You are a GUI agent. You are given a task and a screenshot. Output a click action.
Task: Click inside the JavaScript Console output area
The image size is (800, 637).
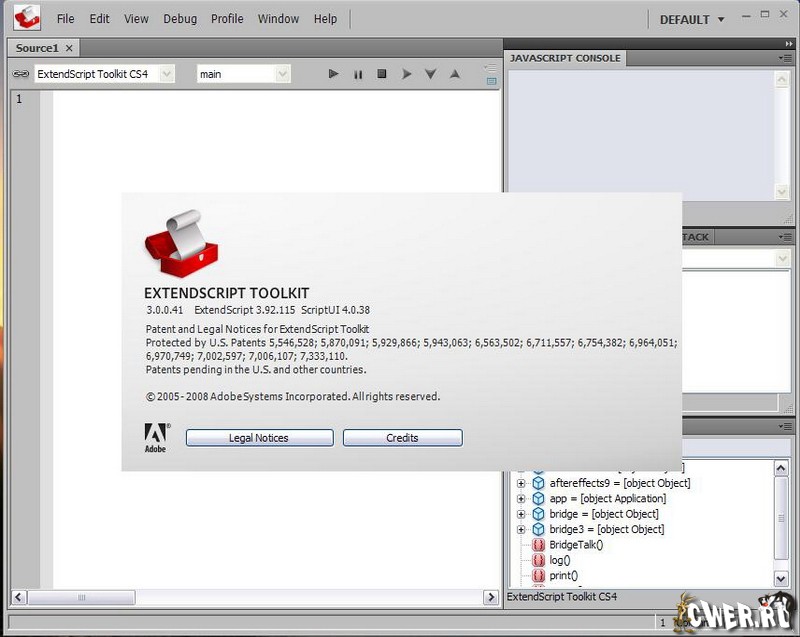(641, 135)
